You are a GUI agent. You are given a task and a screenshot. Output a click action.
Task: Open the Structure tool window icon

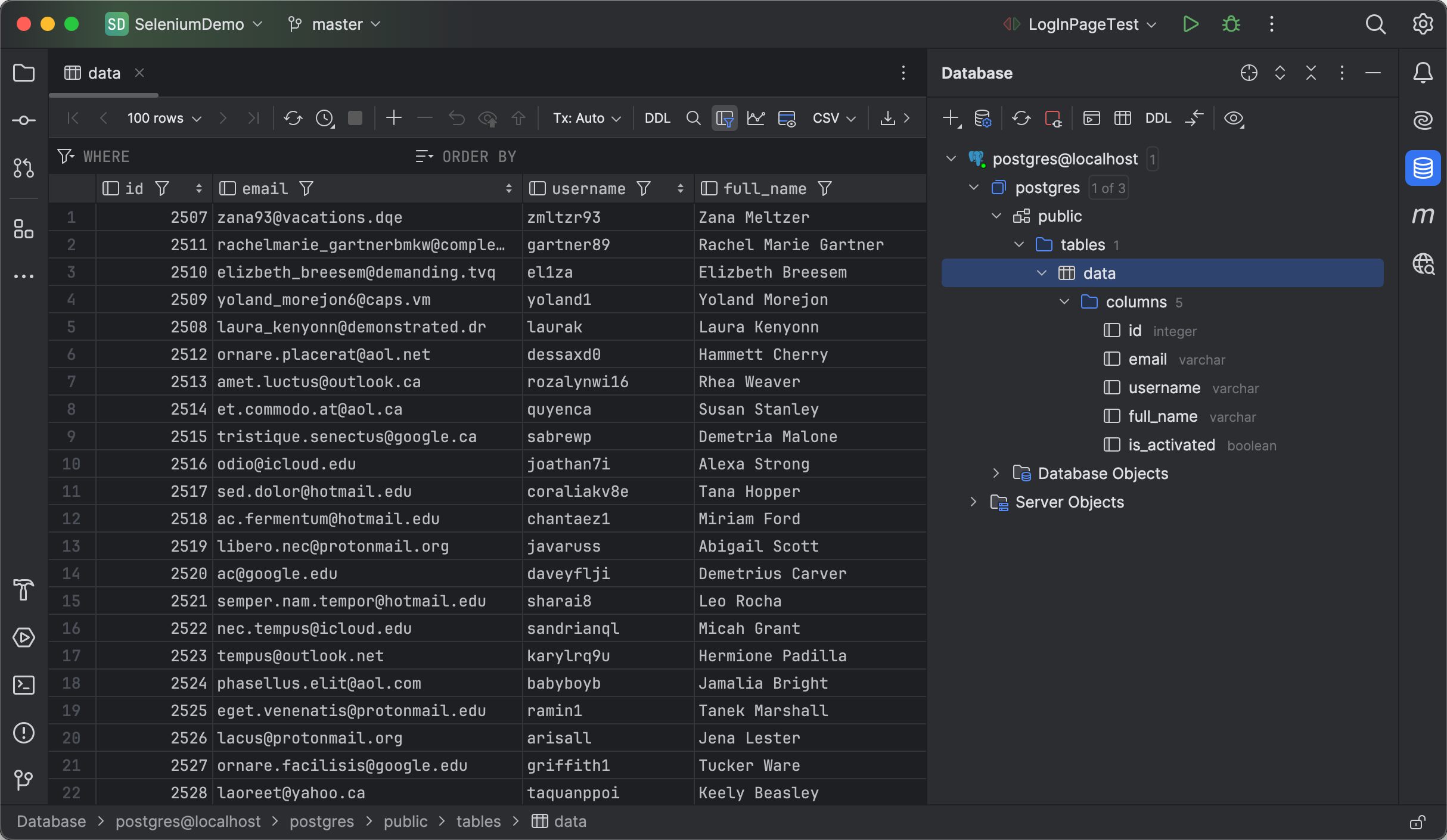[x=24, y=229]
